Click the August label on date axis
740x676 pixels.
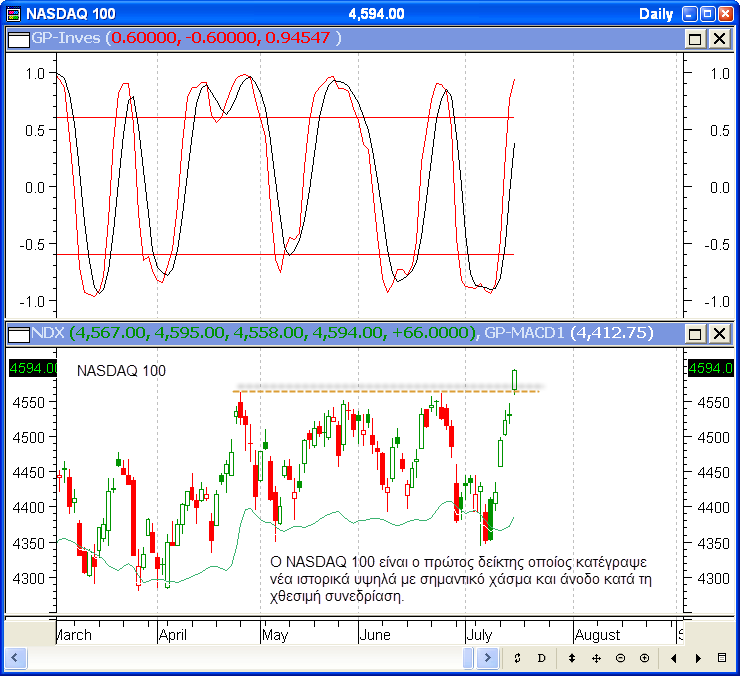point(597,635)
